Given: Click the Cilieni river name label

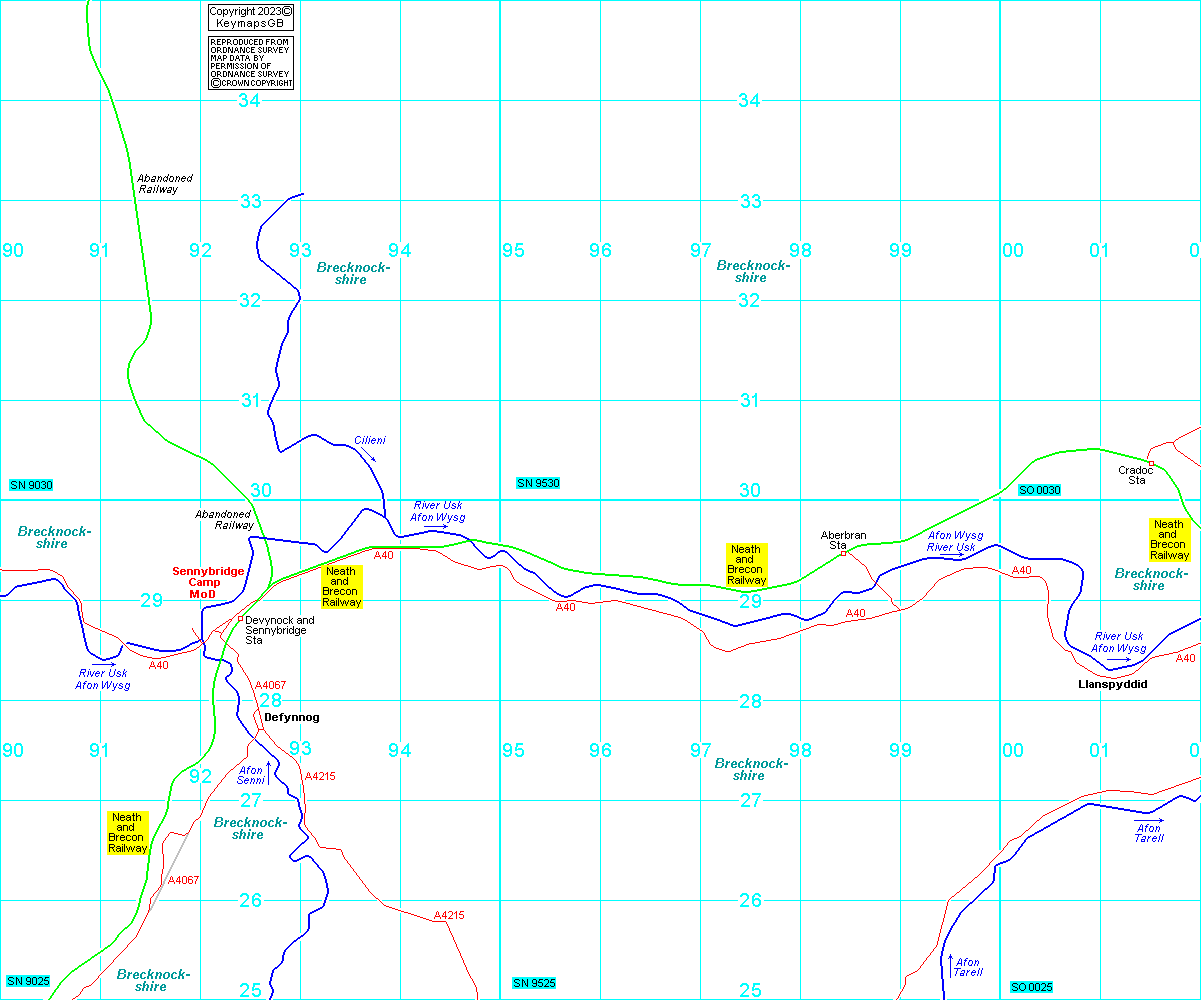Looking at the screenshot, I should (x=369, y=440).
